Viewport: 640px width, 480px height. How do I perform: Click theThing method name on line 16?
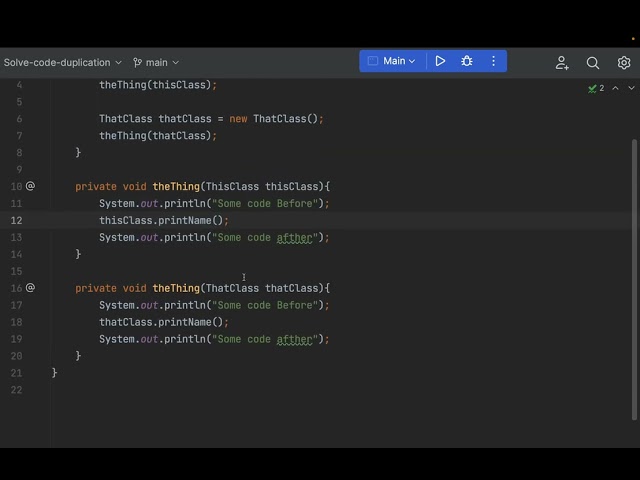click(176, 288)
